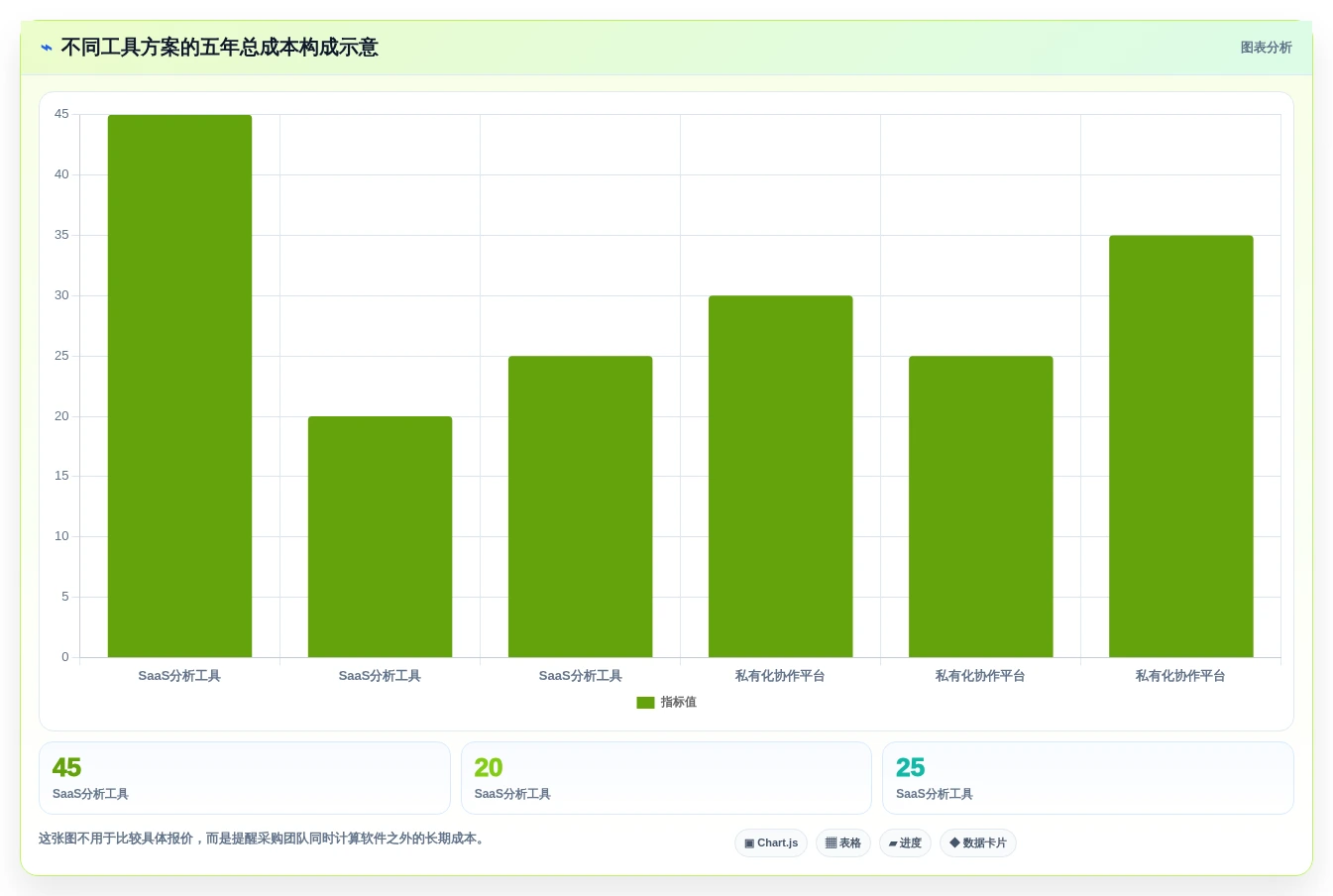1333x896 pixels.
Task: Click the chart title 不同工具方案的五年总成本构成示意
Action: [219, 48]
